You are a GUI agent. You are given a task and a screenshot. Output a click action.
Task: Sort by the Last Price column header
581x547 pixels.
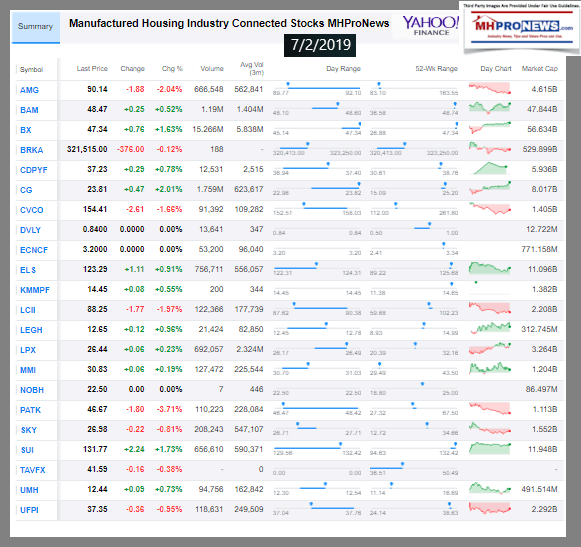pyautogui.click(x=92, y=69)
